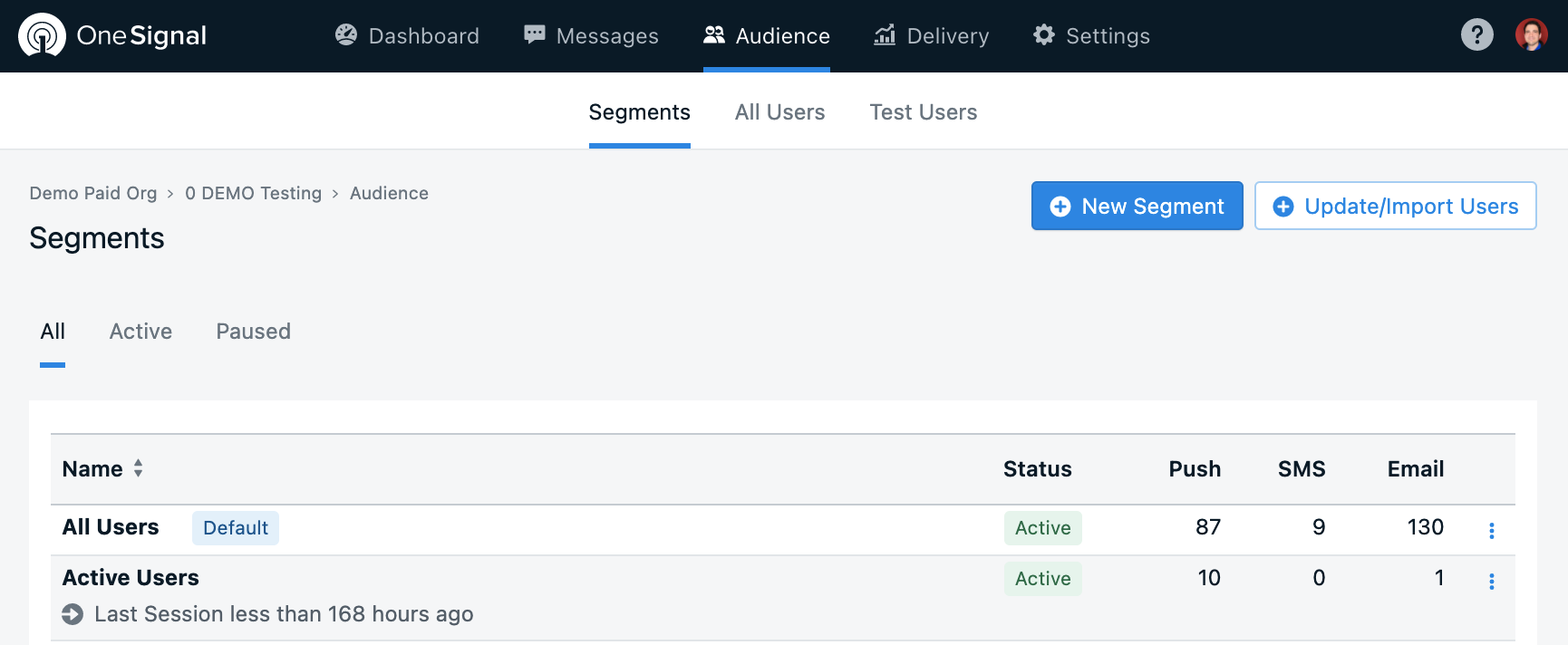1568x645 pixels.
Task: Open the 0 DEMO Testing breadcrumb link
Action: [253, 193]
